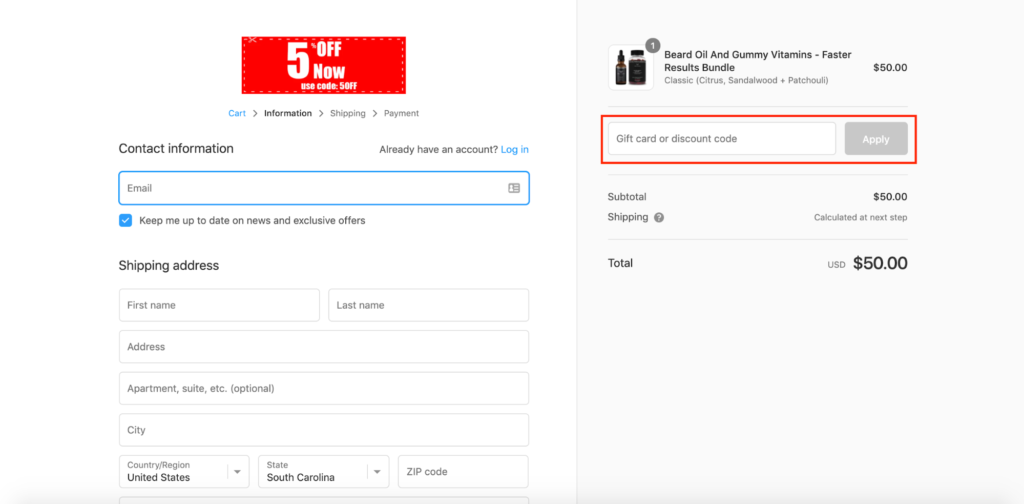Click the 5% OFF promo banner
Viewport: 1024px width, 504px height.
pyautogui.click(x=323, y=65)
